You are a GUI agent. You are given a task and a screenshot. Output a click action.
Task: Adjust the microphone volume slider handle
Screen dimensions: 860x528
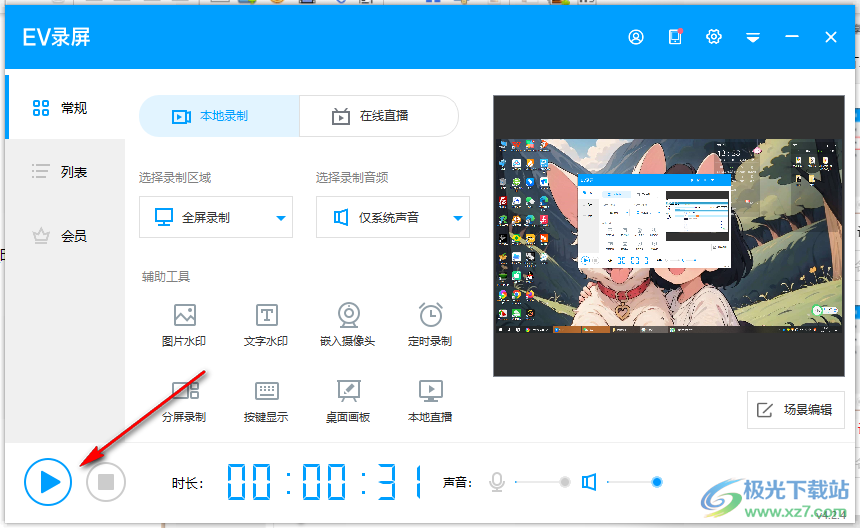click(x=565, y=482)
